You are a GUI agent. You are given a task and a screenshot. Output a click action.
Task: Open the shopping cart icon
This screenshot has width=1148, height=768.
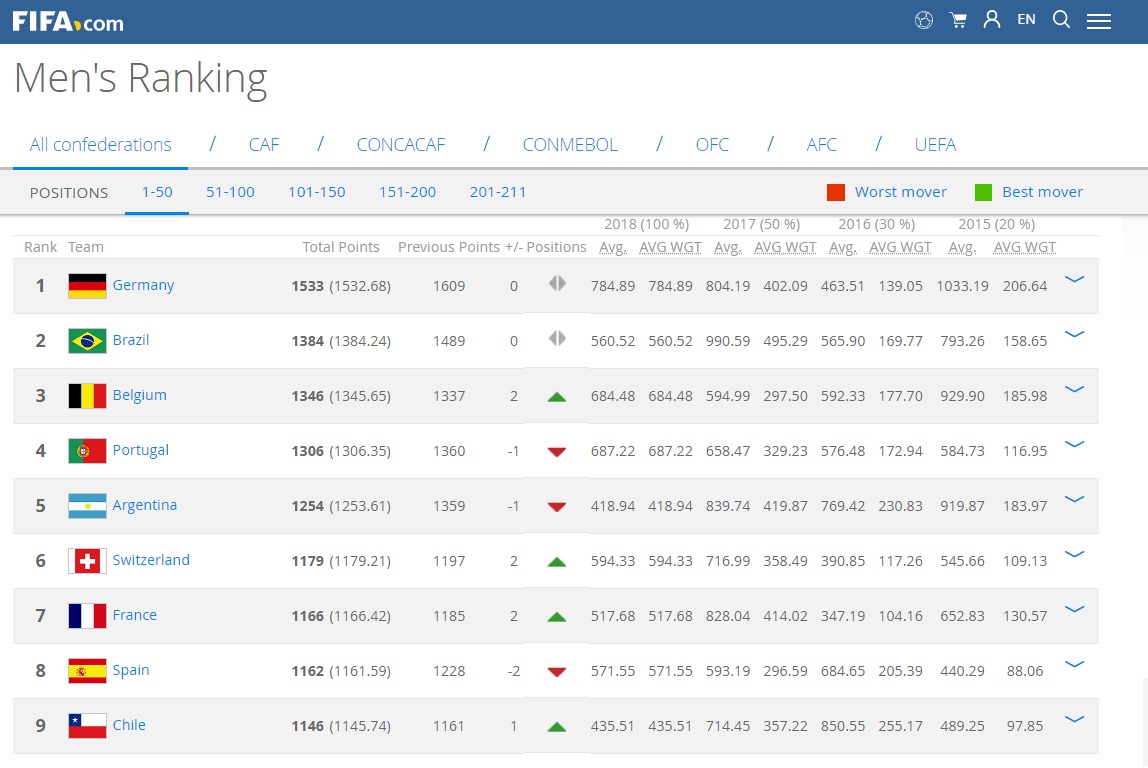(958, 20)
